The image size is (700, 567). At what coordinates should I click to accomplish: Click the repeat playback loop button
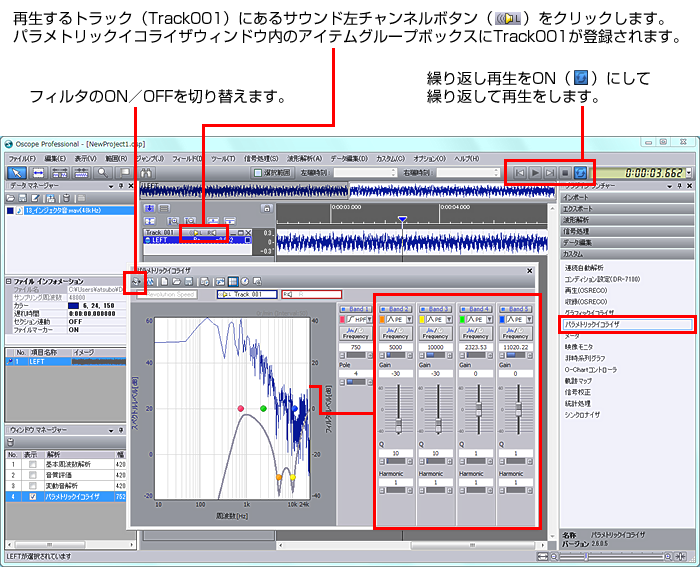(581, 173)
